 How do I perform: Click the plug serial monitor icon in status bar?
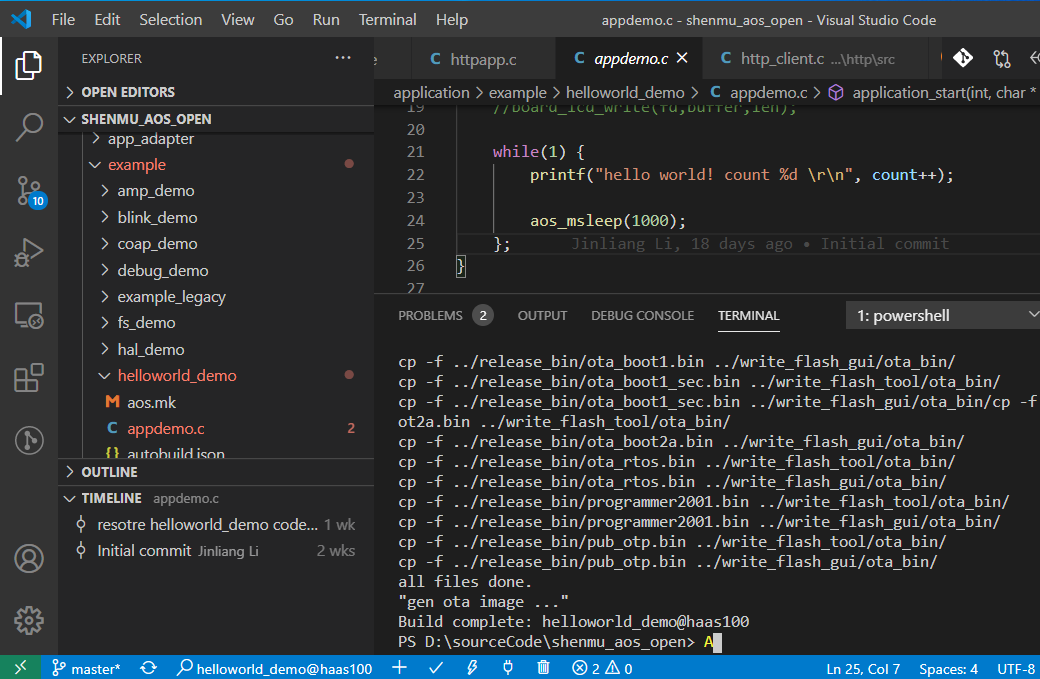coord(507,668)
